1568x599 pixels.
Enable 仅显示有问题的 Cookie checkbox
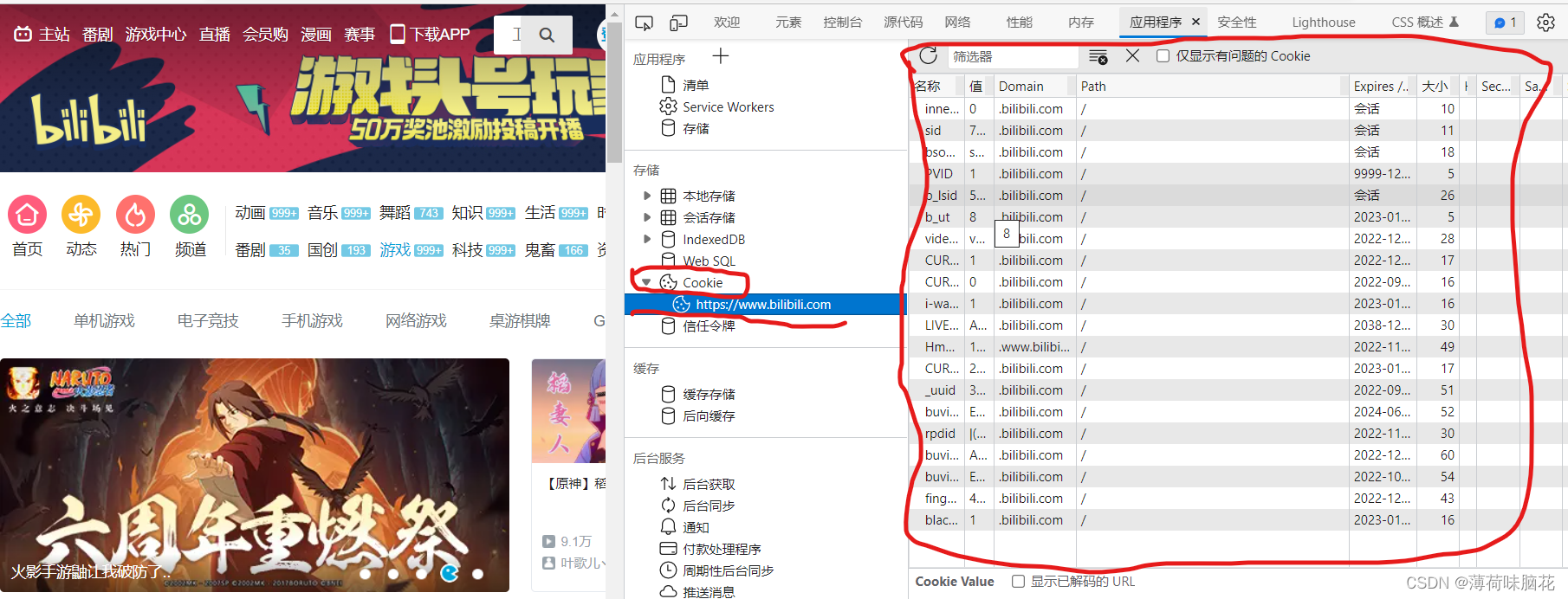pyautogui.click(x=1163, y=56)
